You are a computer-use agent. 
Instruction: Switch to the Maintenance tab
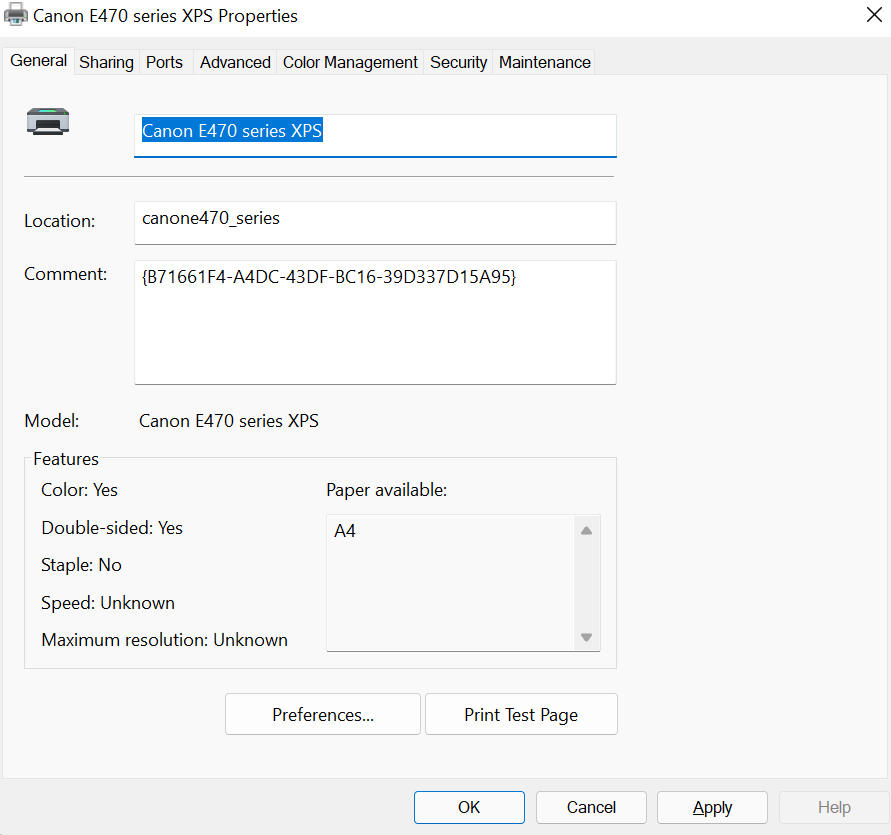[544, 62]
